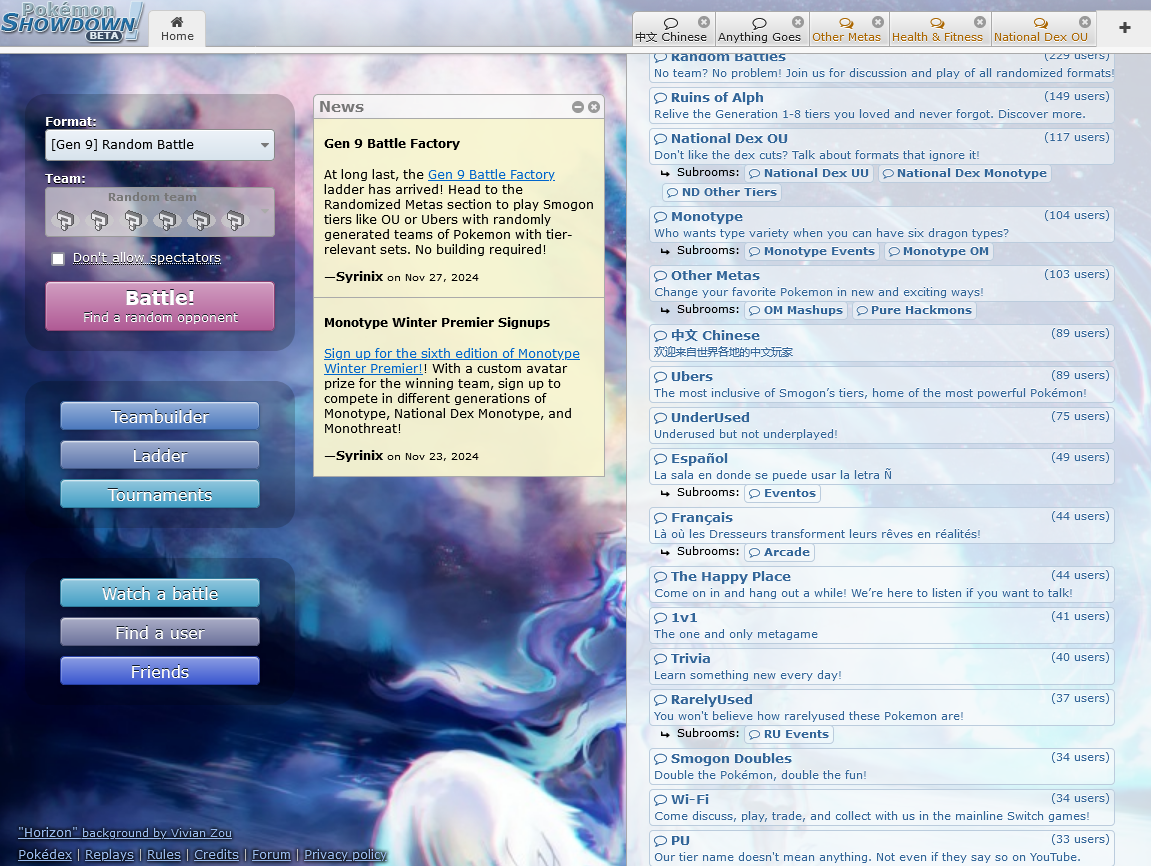This screenshot has width=1151, height=866.
Task: Open the Teambuilder
Action: click(160, 417)
